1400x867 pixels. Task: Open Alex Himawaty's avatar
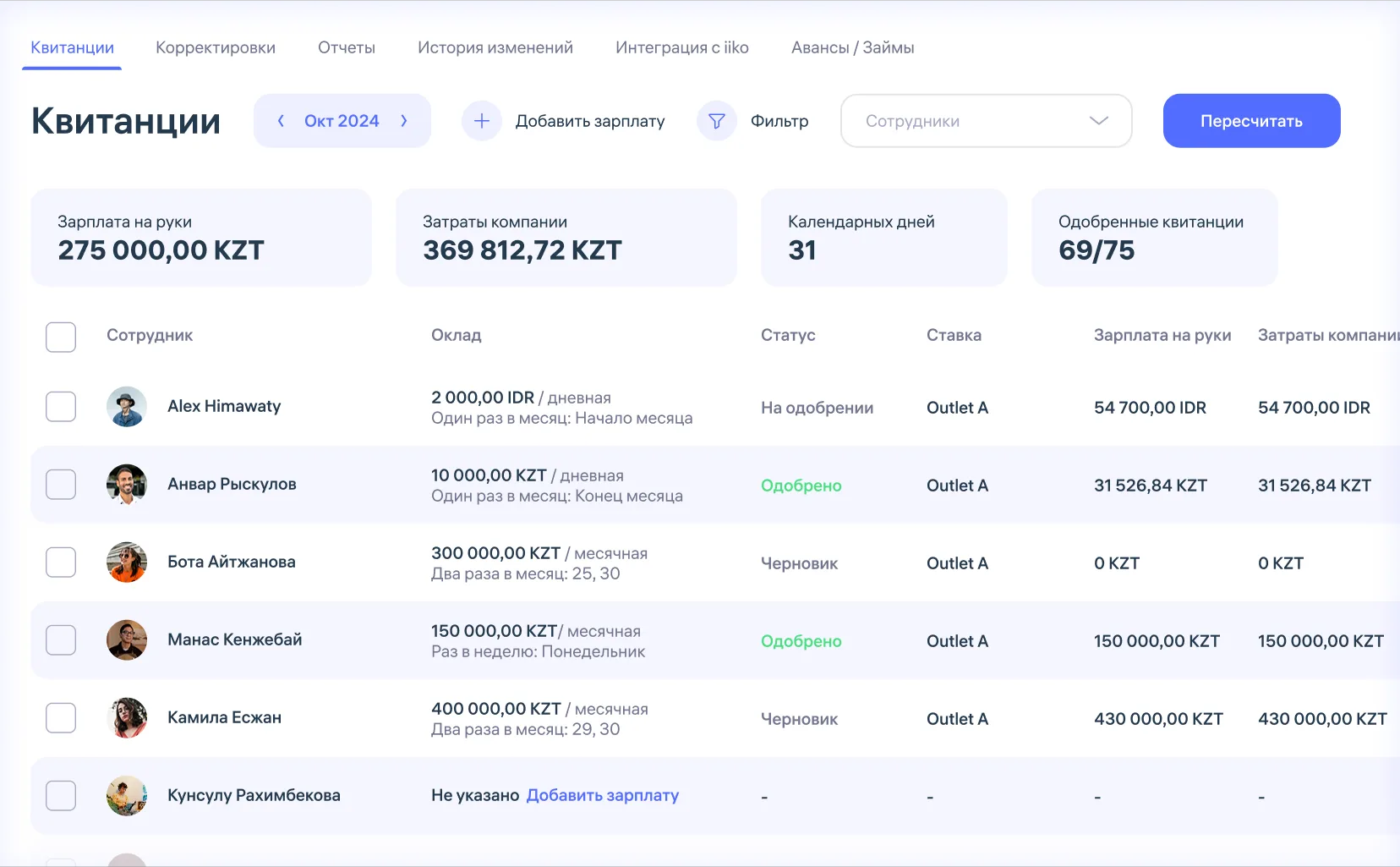127,407
